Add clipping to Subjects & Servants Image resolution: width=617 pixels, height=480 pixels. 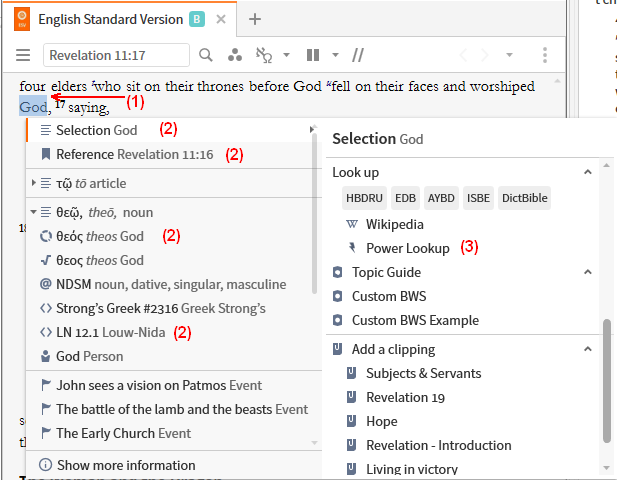click(423, 373)
